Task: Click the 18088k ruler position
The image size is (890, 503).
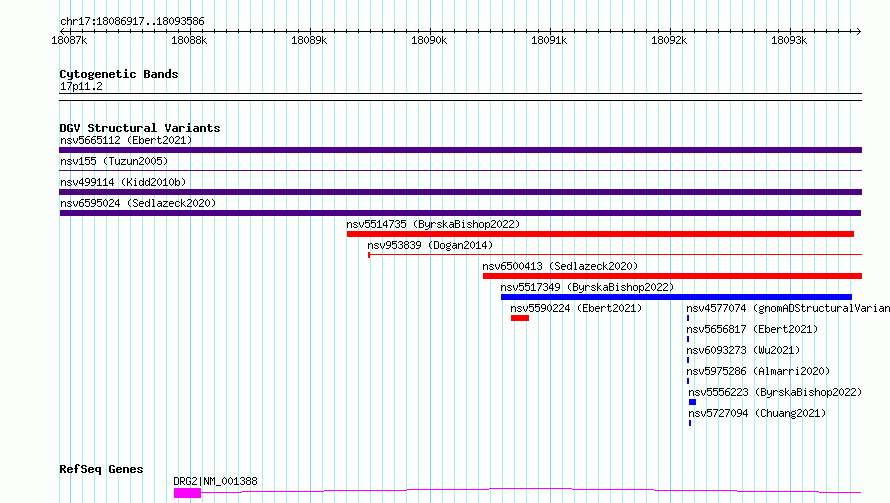Action: [189, 40]
